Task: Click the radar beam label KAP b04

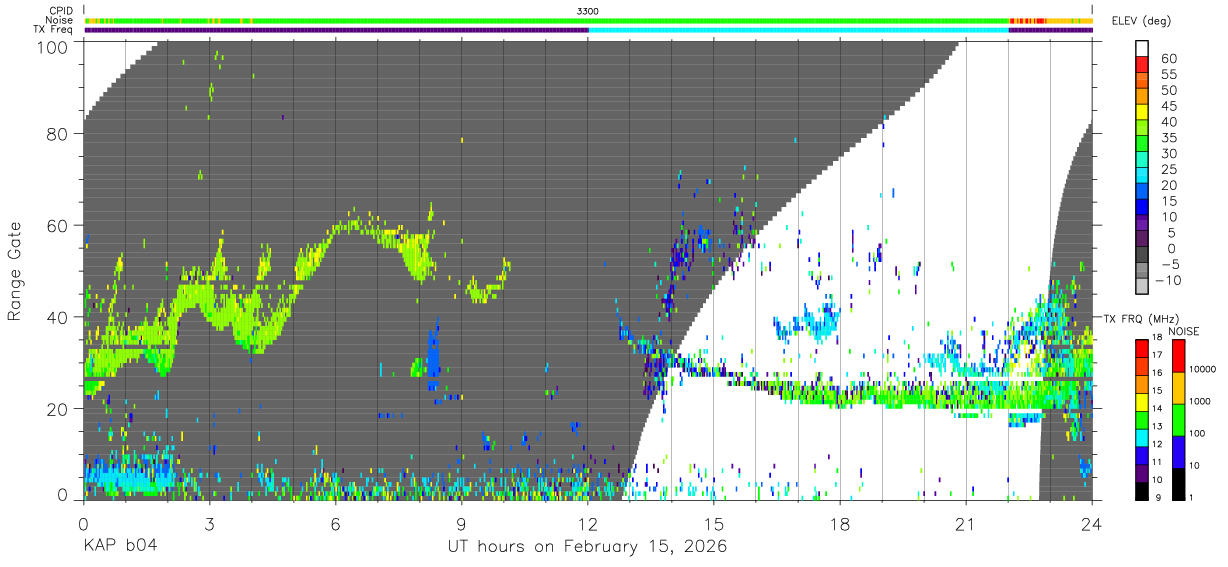Action: [119, 546]
